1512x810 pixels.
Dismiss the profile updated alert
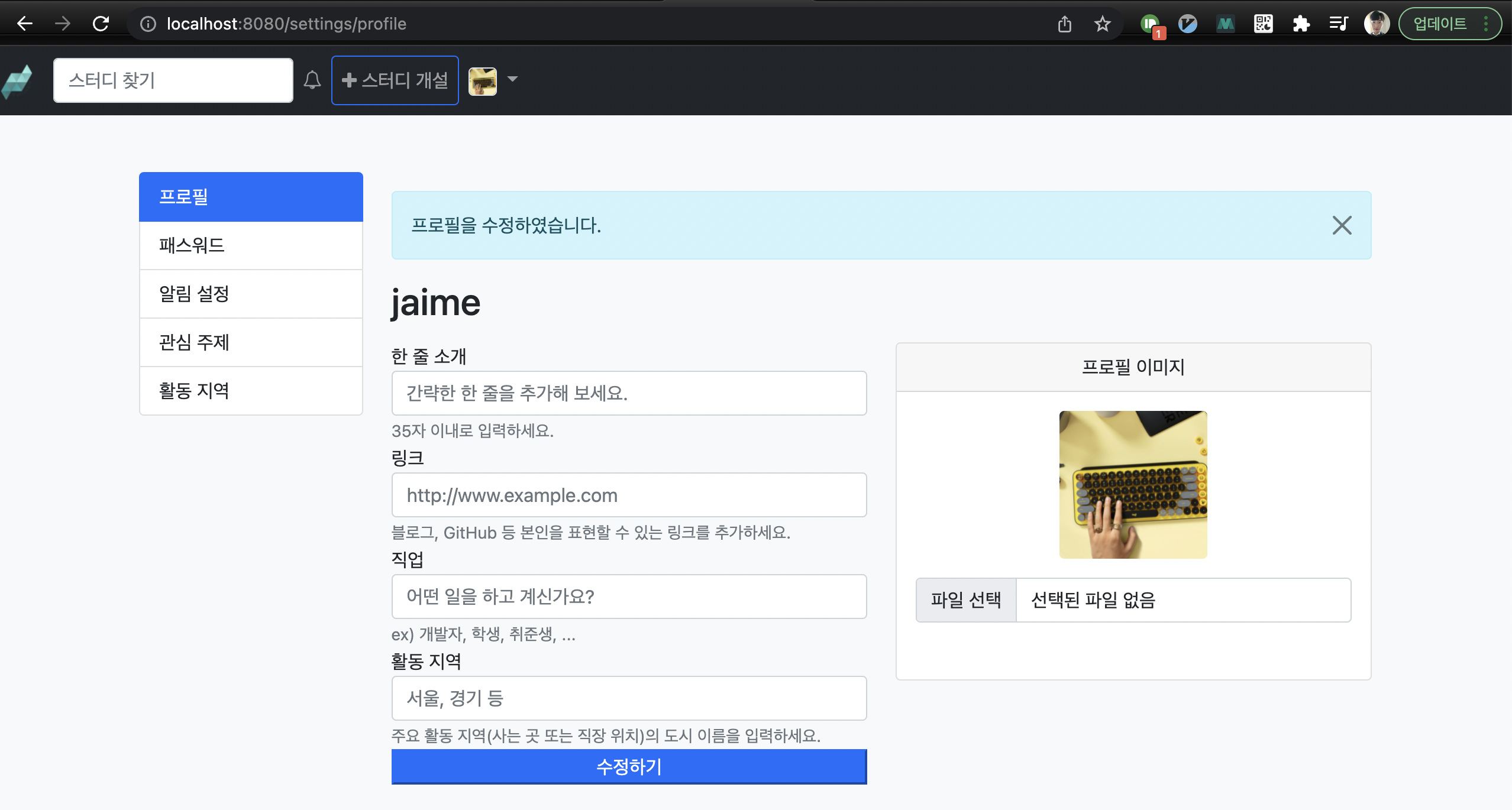coord(1342,225)
